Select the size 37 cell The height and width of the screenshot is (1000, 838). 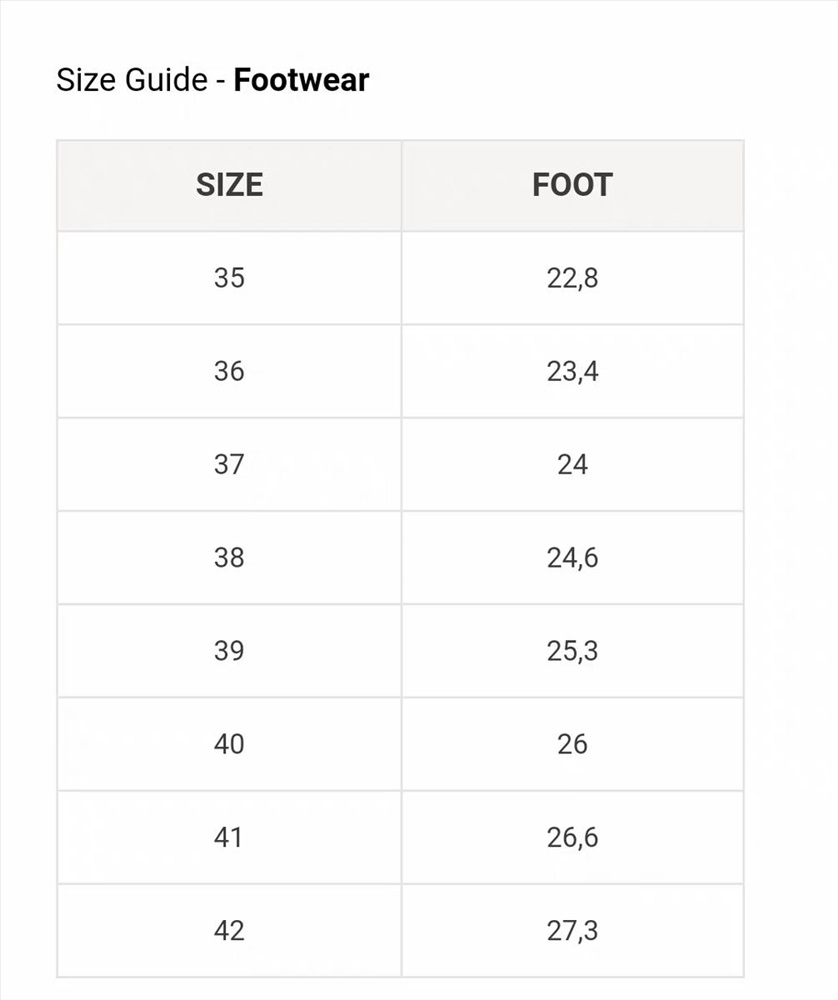[229, 464]
